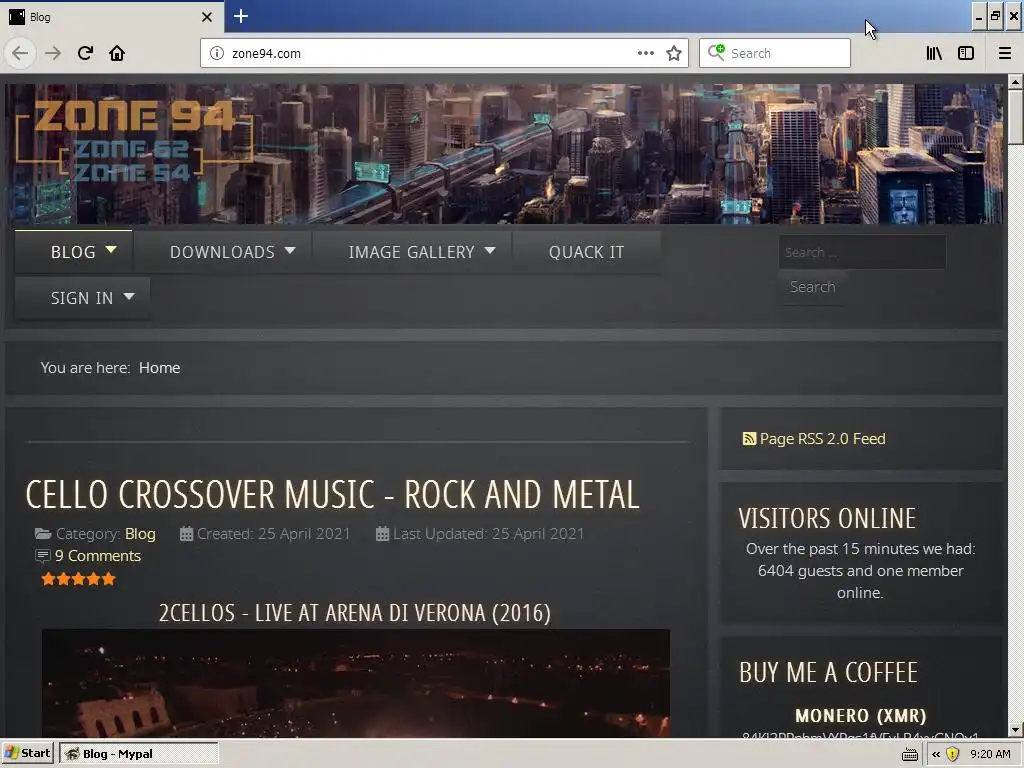
Task: Click the Blog - Mypal taskbar button
Action: tap(138, 754)
